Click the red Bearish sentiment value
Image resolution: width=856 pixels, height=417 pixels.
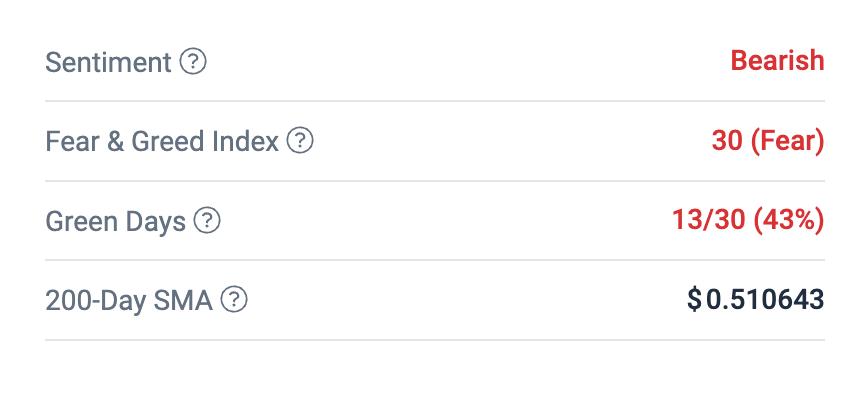[x=777, y=60]
